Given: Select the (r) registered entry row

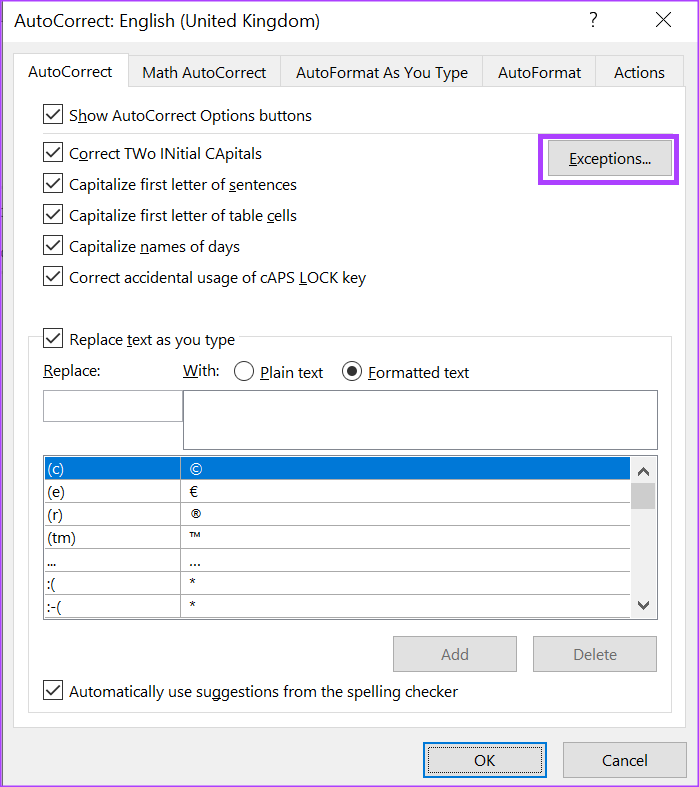Looking at the screenshot, I should click(x=337, y=514).
